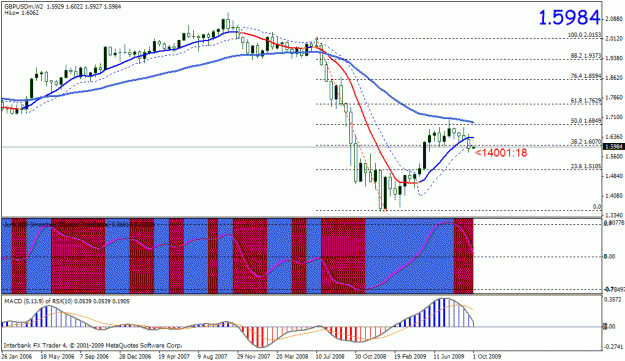Click the -0.2741 MACD scale value
The image size is (625, 361).
(x=613, y=347)
